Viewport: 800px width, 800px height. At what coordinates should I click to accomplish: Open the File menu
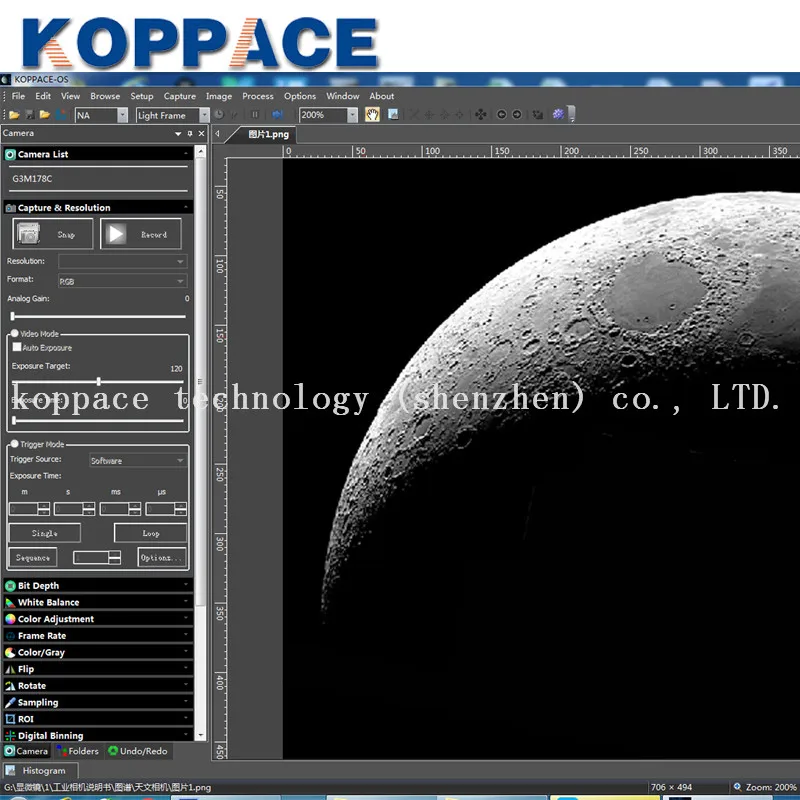point(18,96)
